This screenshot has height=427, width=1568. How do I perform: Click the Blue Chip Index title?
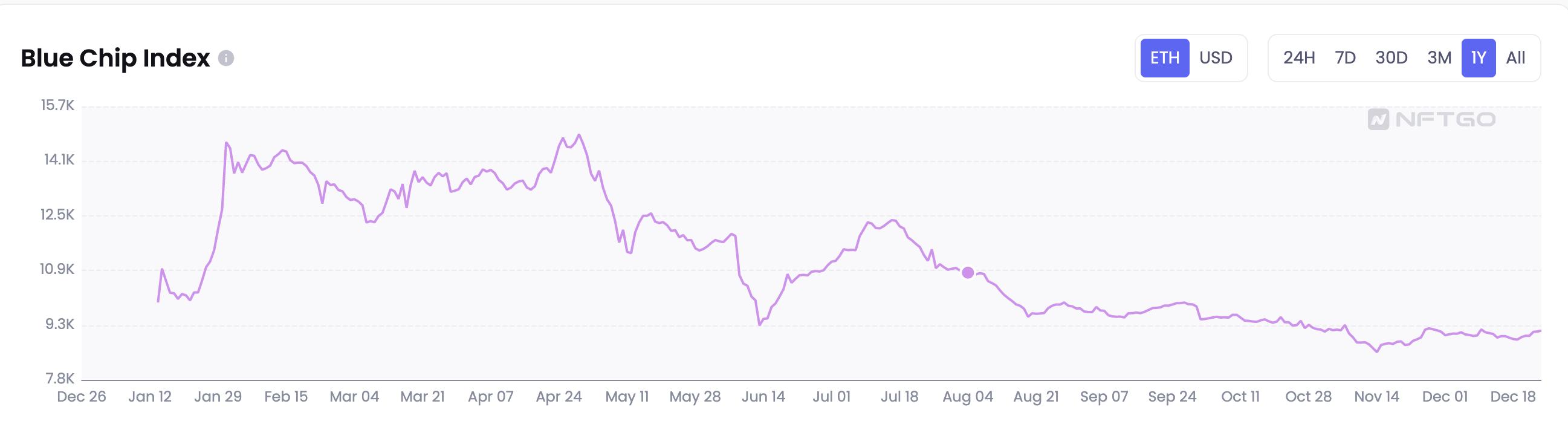115,59
